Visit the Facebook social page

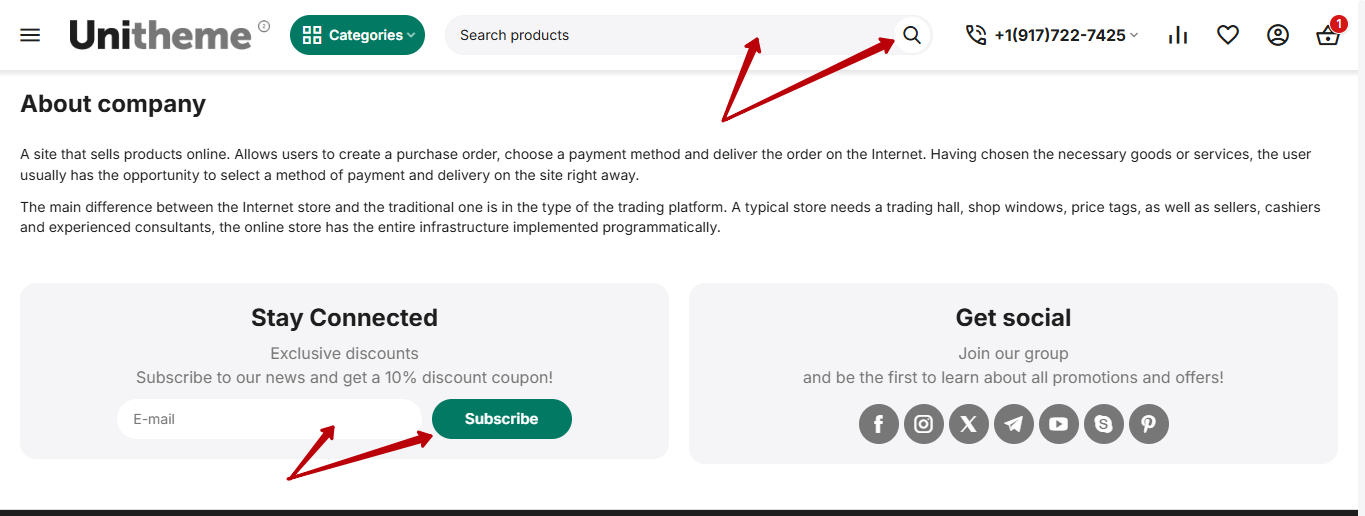pos(879,424)
